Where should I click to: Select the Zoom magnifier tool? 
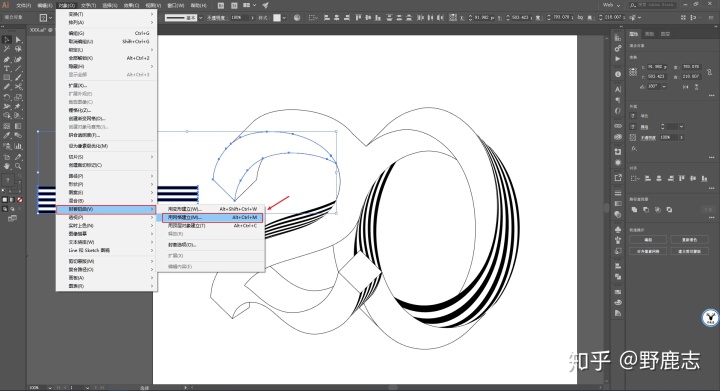click(18, 166)
